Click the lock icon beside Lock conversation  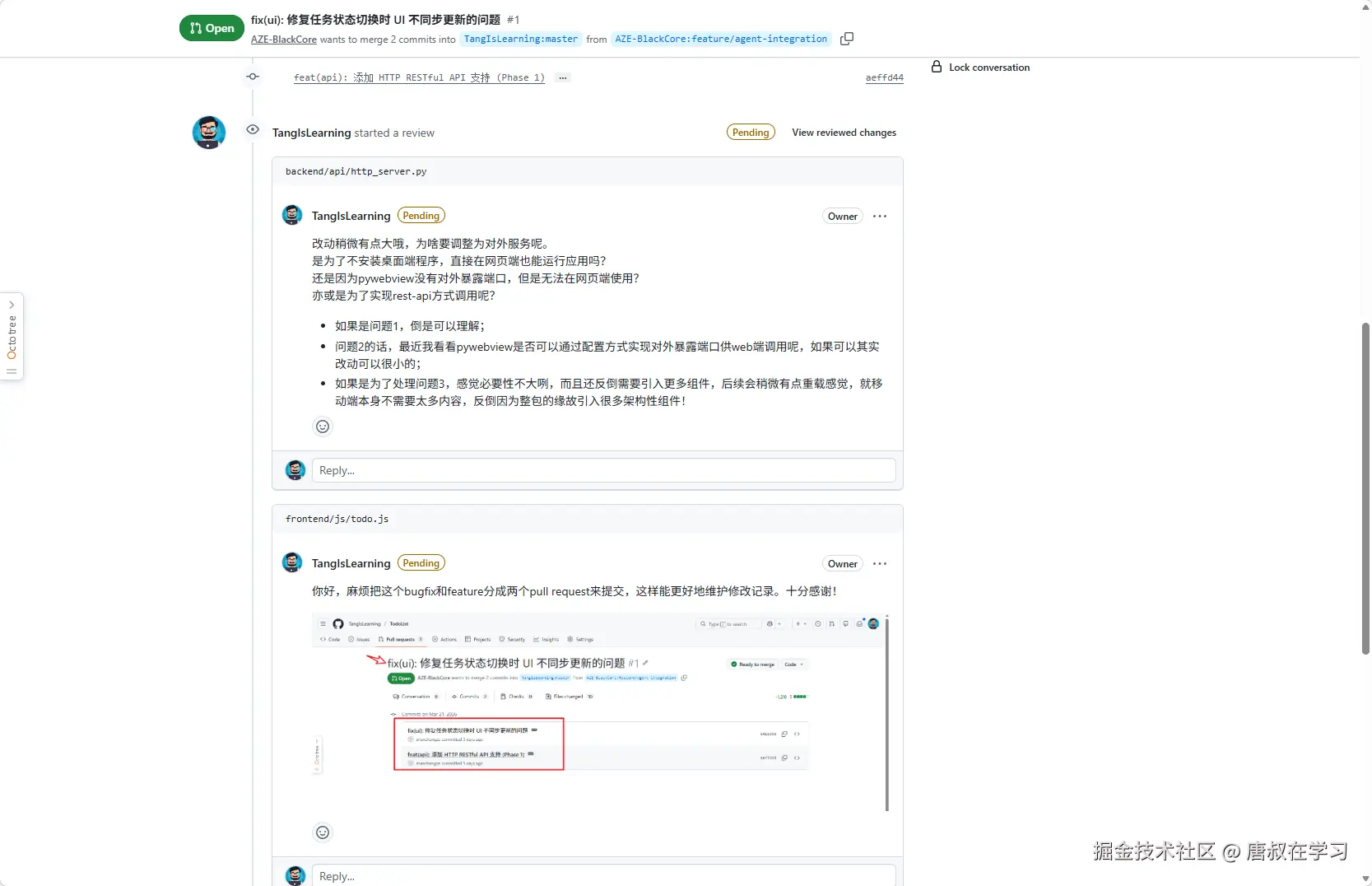click(937, 67)
